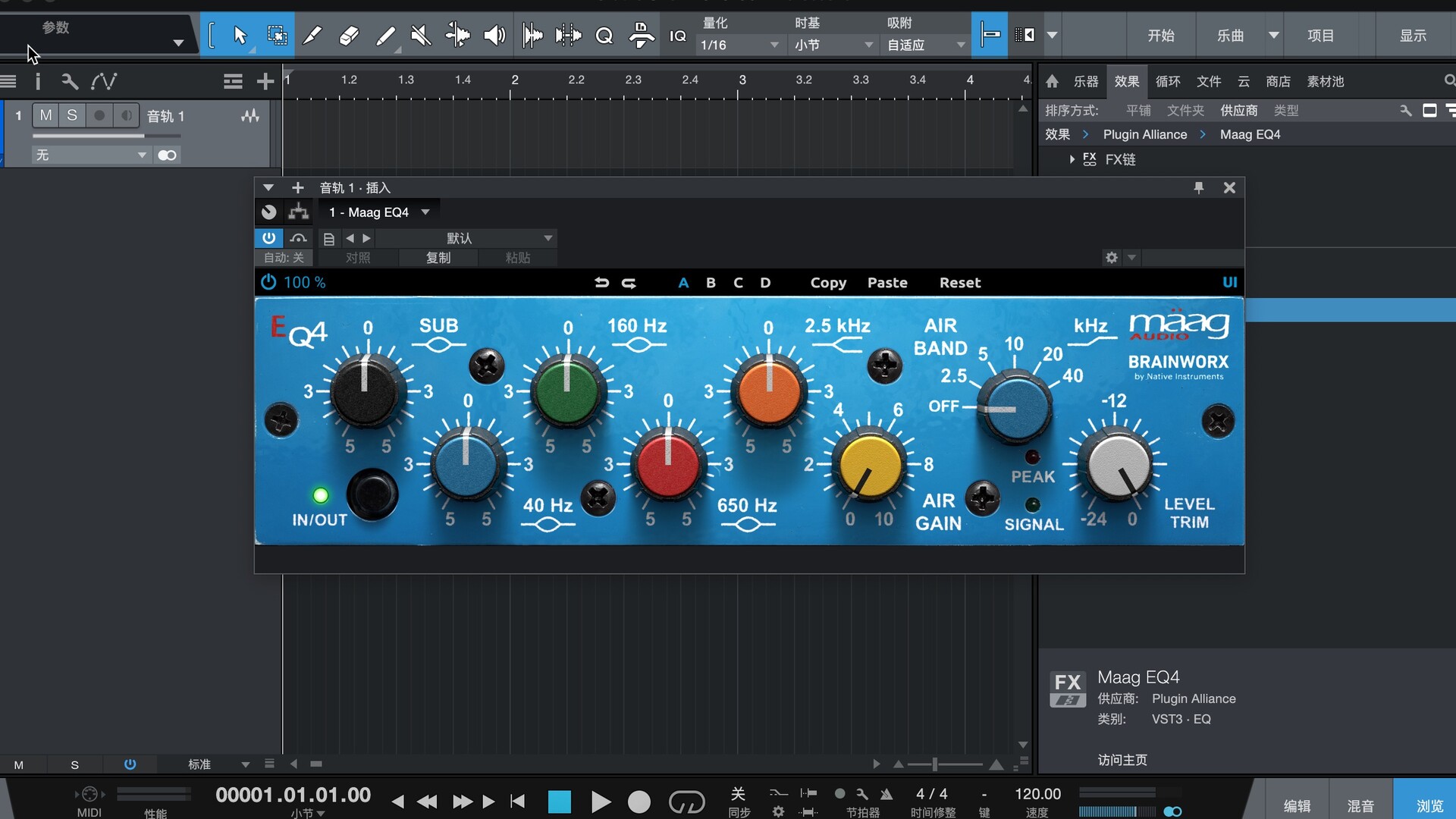Open the 小节 timebase dropdown
1456x819 pixels.
pos(833,45)
